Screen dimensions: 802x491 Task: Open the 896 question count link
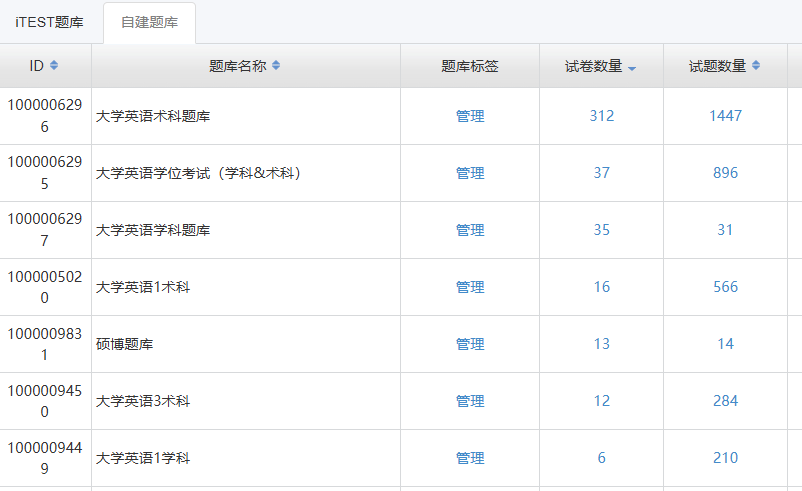[725, 173]
